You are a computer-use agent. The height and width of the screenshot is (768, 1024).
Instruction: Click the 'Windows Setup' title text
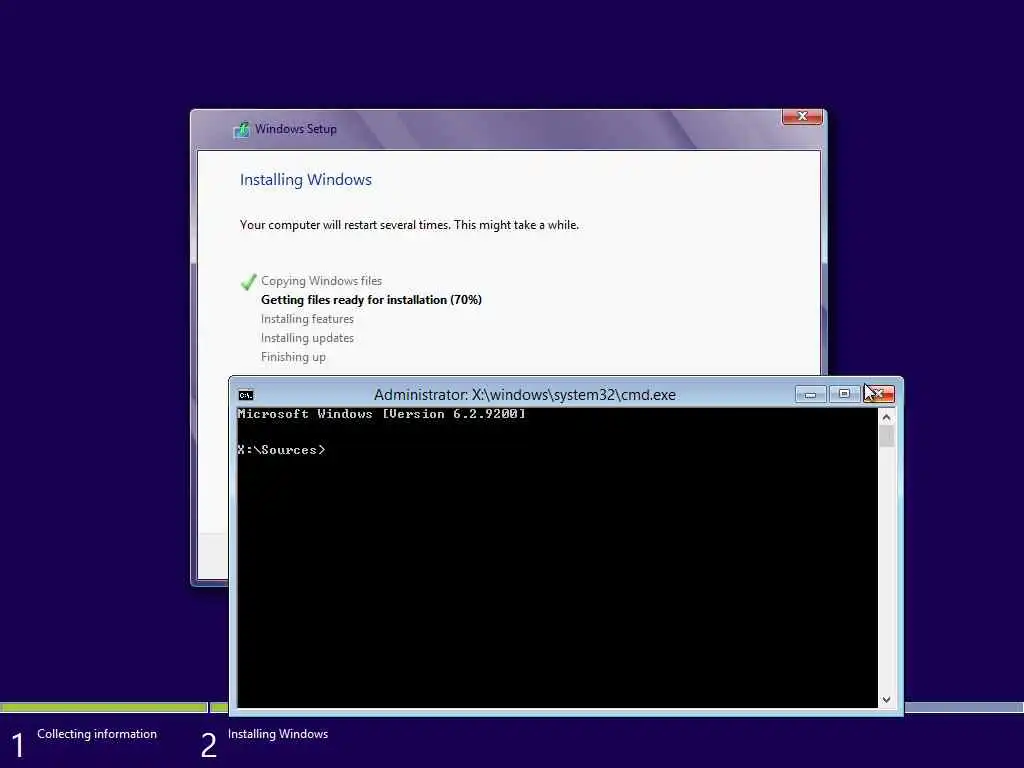(x=296, y=129)
